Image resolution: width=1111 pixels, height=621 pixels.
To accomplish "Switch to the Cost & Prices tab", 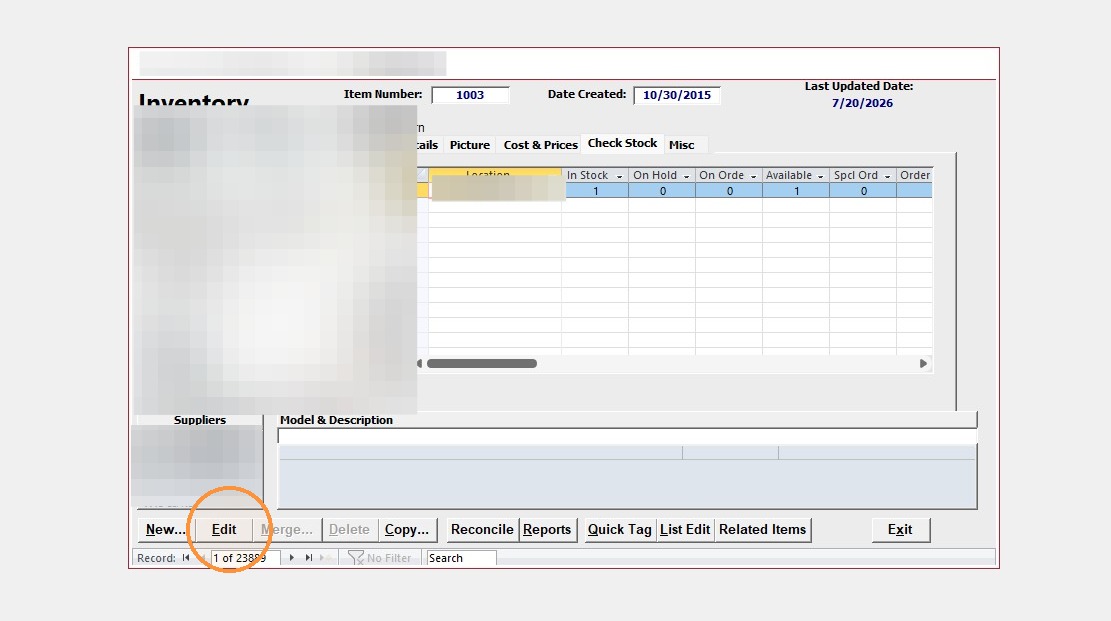I will 541,145.
